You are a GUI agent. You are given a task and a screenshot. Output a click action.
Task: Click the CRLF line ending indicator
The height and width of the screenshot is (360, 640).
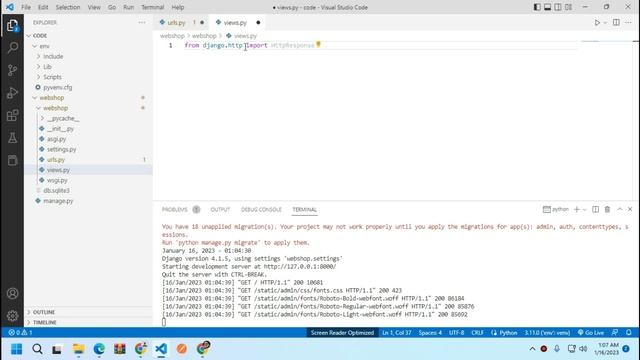(477, 333)
